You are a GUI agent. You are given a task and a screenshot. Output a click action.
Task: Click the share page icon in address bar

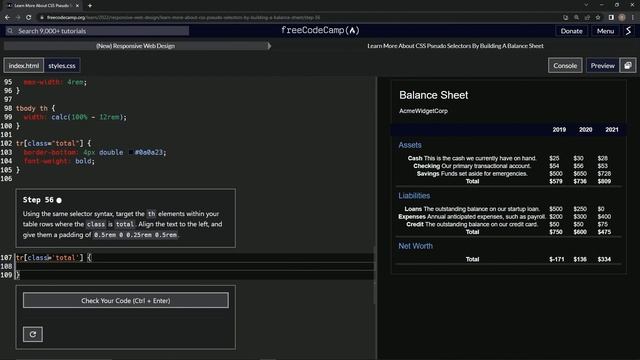[x=587, y=18]
